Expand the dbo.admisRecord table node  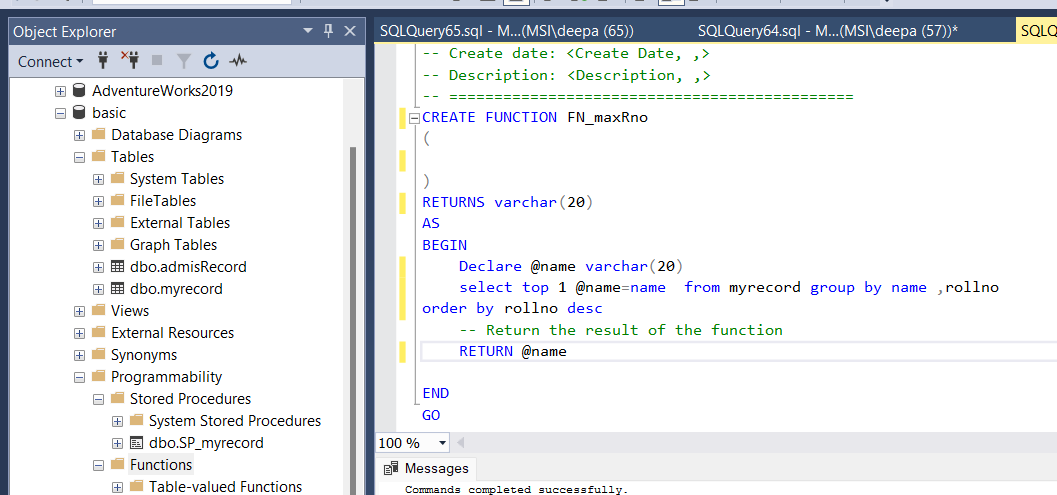click(98, 267)
